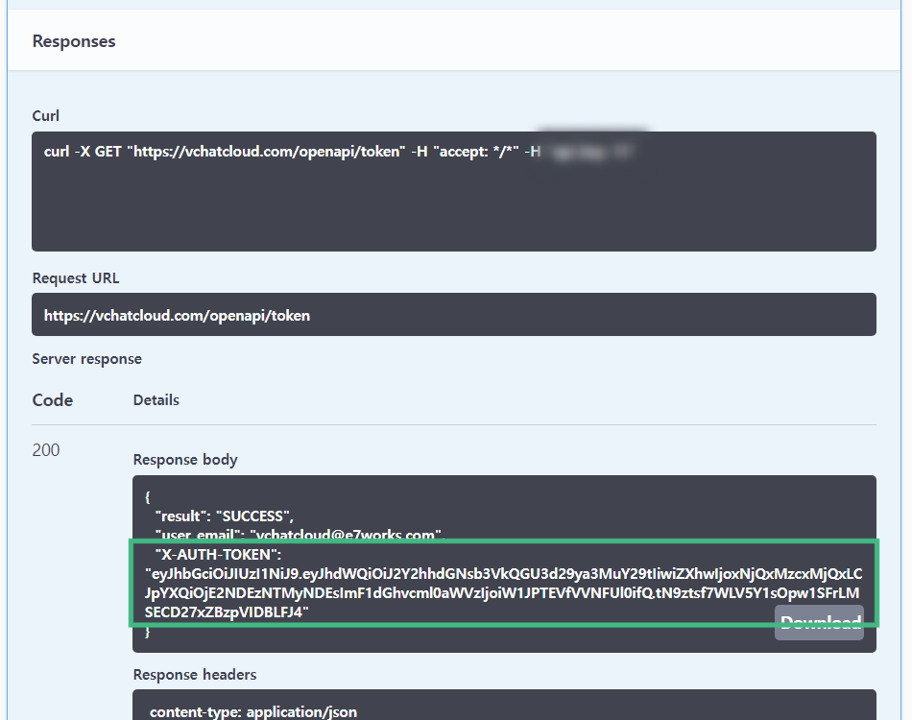The width and height of the screenshot is (912, 720).
Task: Click the 200 status code
Action: (x=46, y=450)
